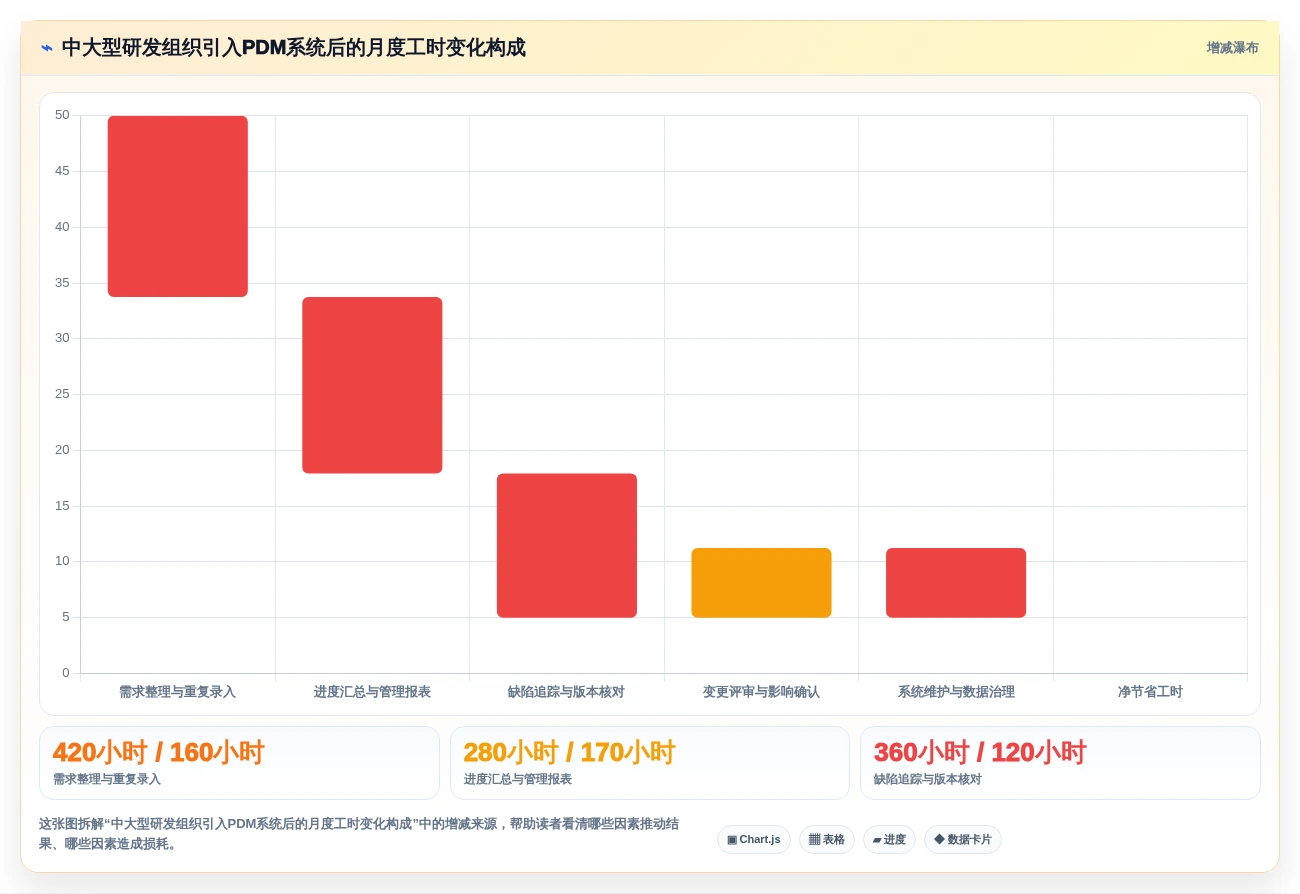Image resolution: width=1300 pixels, height=894 pixels.
Task: Select the 表格 tag chip
Action: 826,840
